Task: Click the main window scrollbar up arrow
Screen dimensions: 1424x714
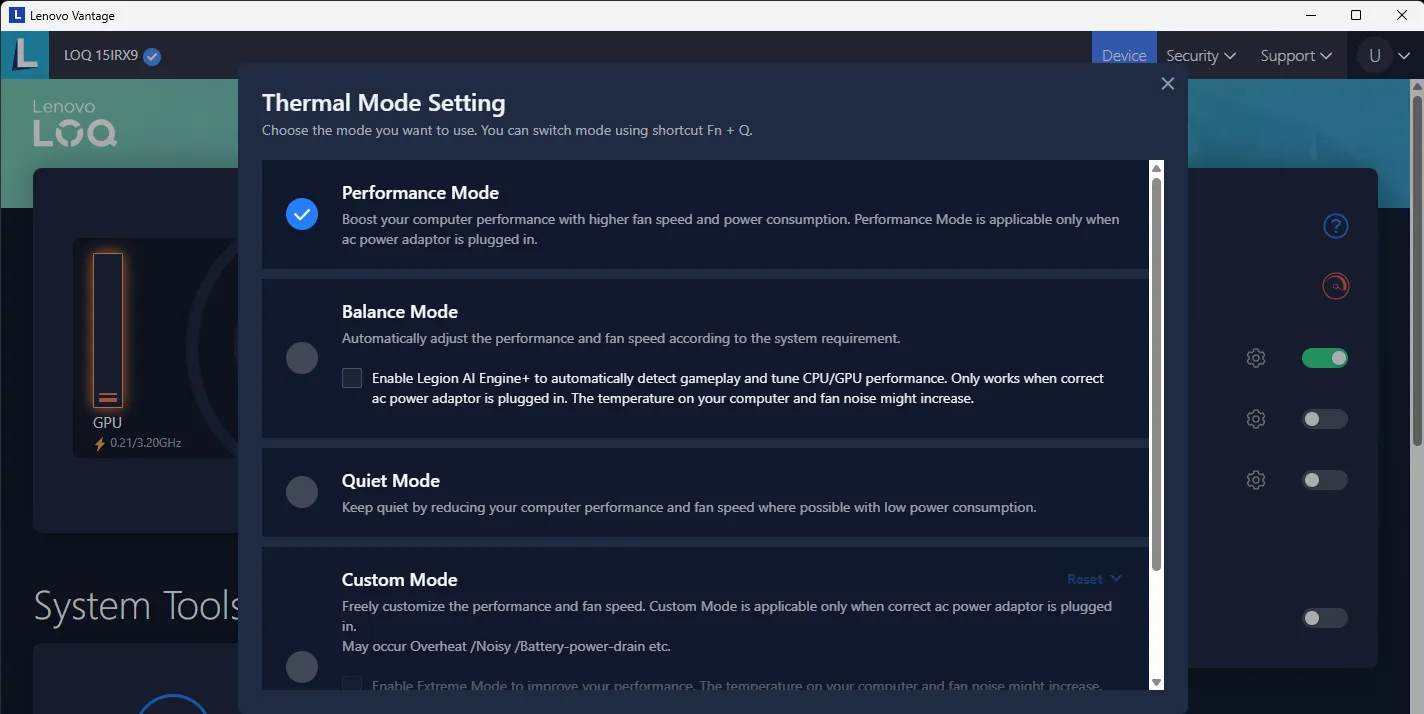Action: coord(1416,88)
